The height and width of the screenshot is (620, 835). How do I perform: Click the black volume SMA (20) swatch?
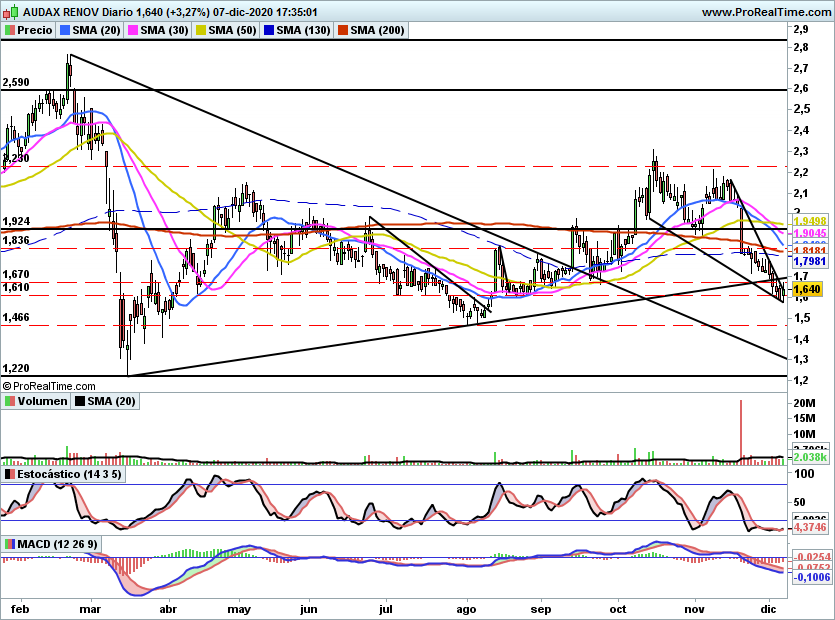tap(80, 401)
